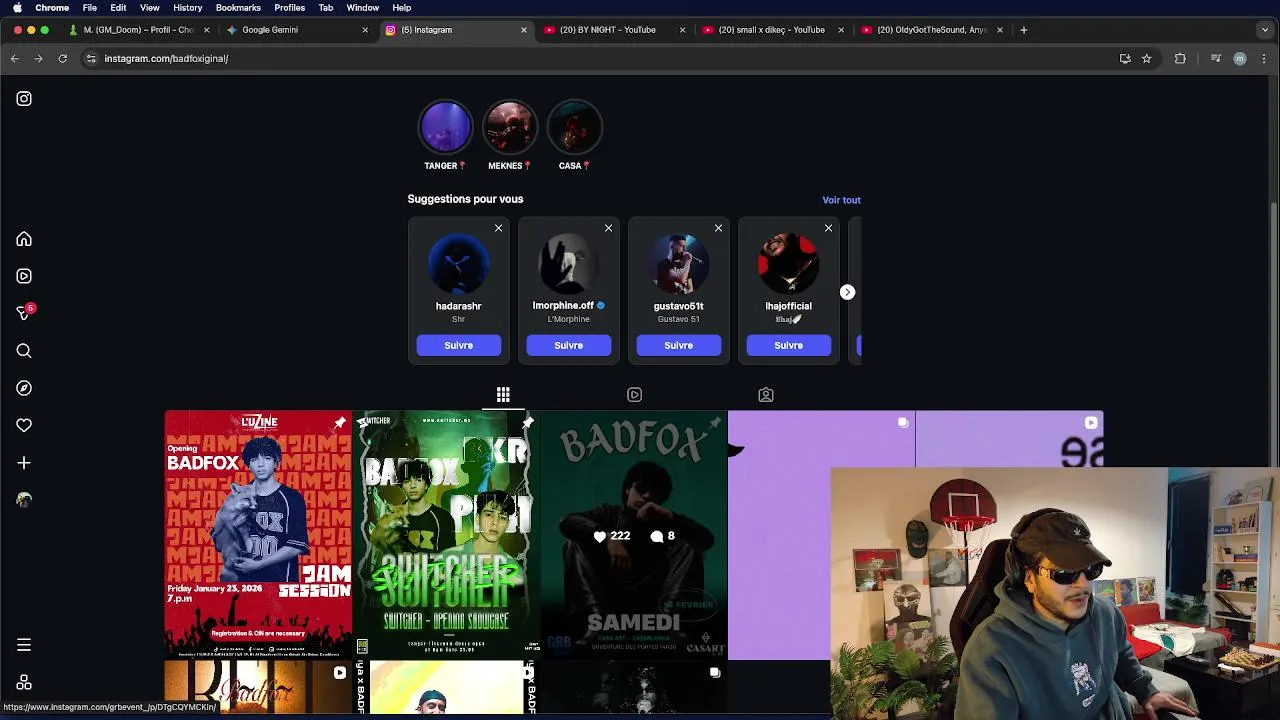Open lmorphine.off username link
This screenshot has height=720, width=1280.
pos(563,306)
